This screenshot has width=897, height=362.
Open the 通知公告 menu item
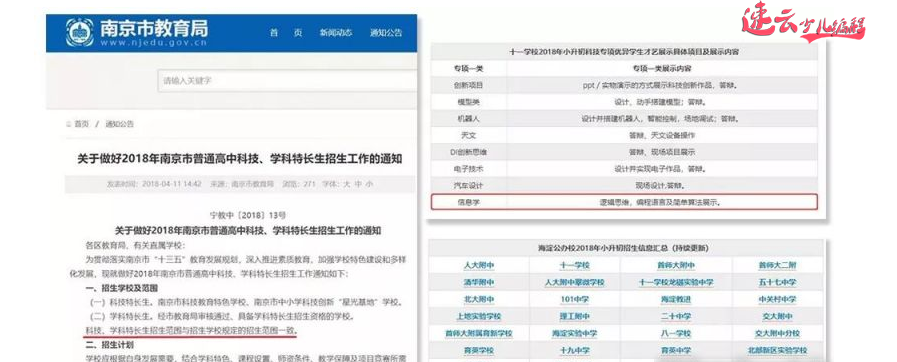(386, 33)
